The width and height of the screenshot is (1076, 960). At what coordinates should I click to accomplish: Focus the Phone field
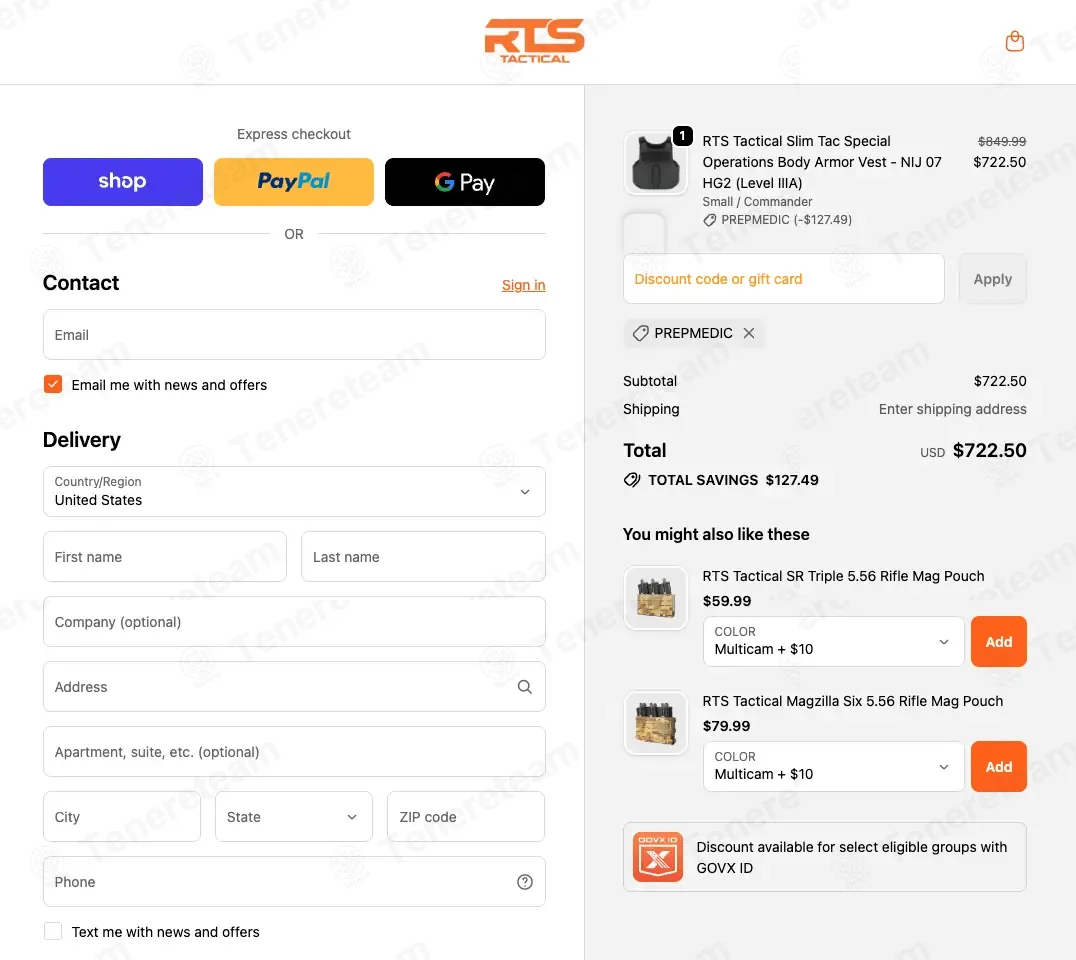click(294, 882)
